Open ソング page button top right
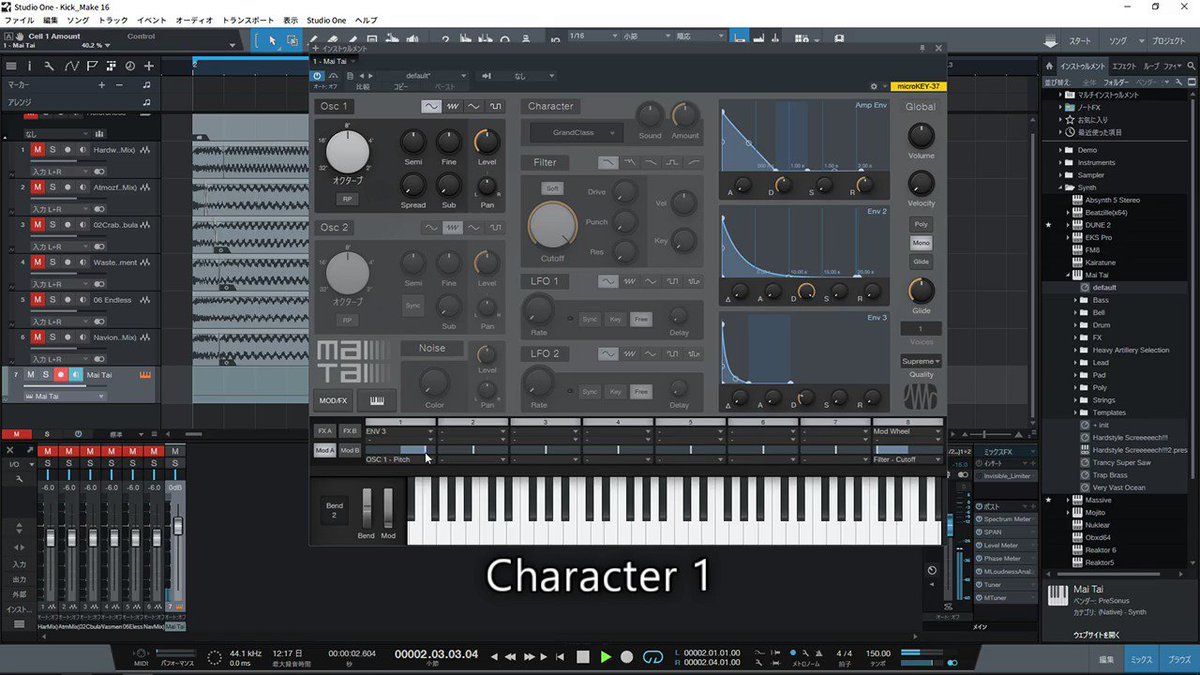The width and height of the screenshot is (1200, 675). (x=1116, y=41)
